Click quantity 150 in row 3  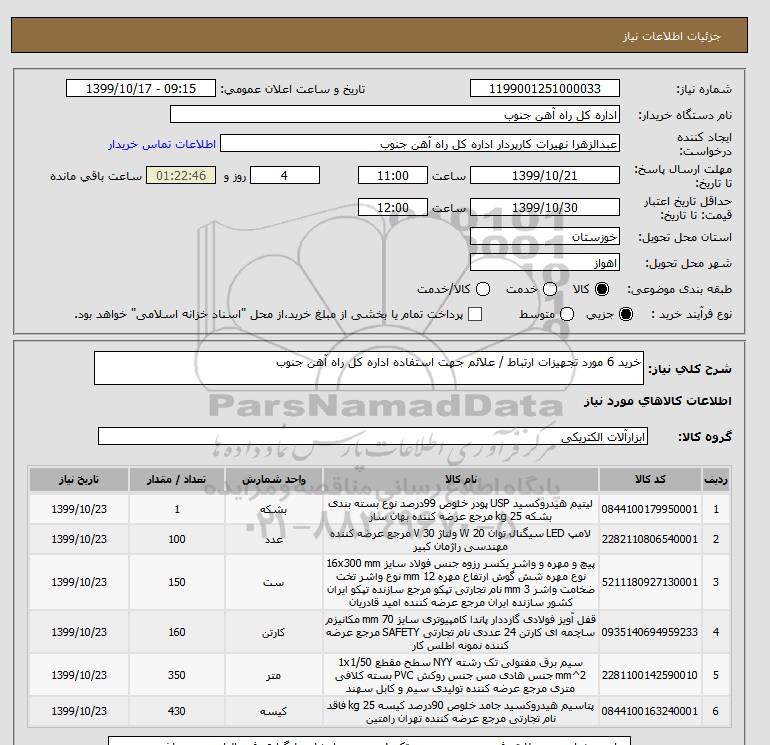[x=177, y=582]
